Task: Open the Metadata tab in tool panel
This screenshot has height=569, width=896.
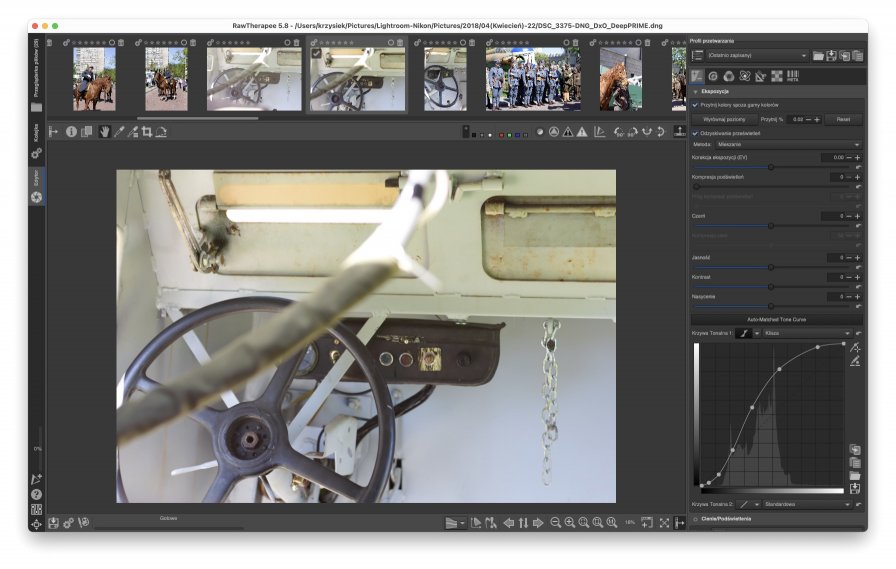Action: click(x=793, y=76)
